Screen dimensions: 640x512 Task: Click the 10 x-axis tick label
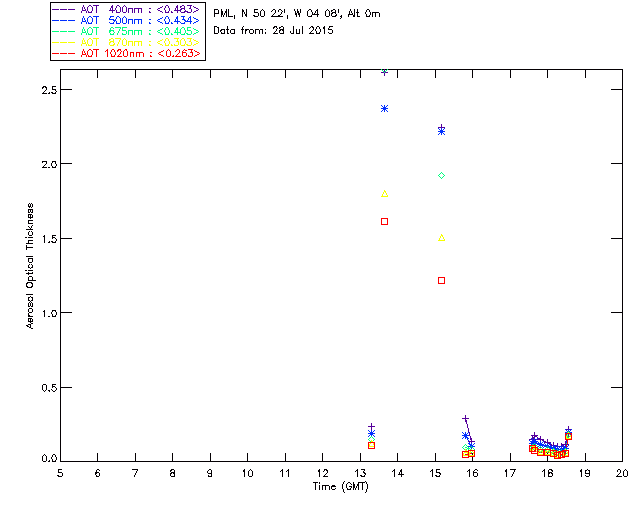click(x=247, y=474)
